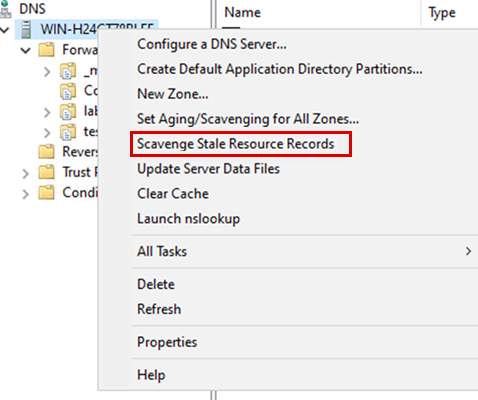
Task: Open server Properties from context menu
Action: pos(167,342)
